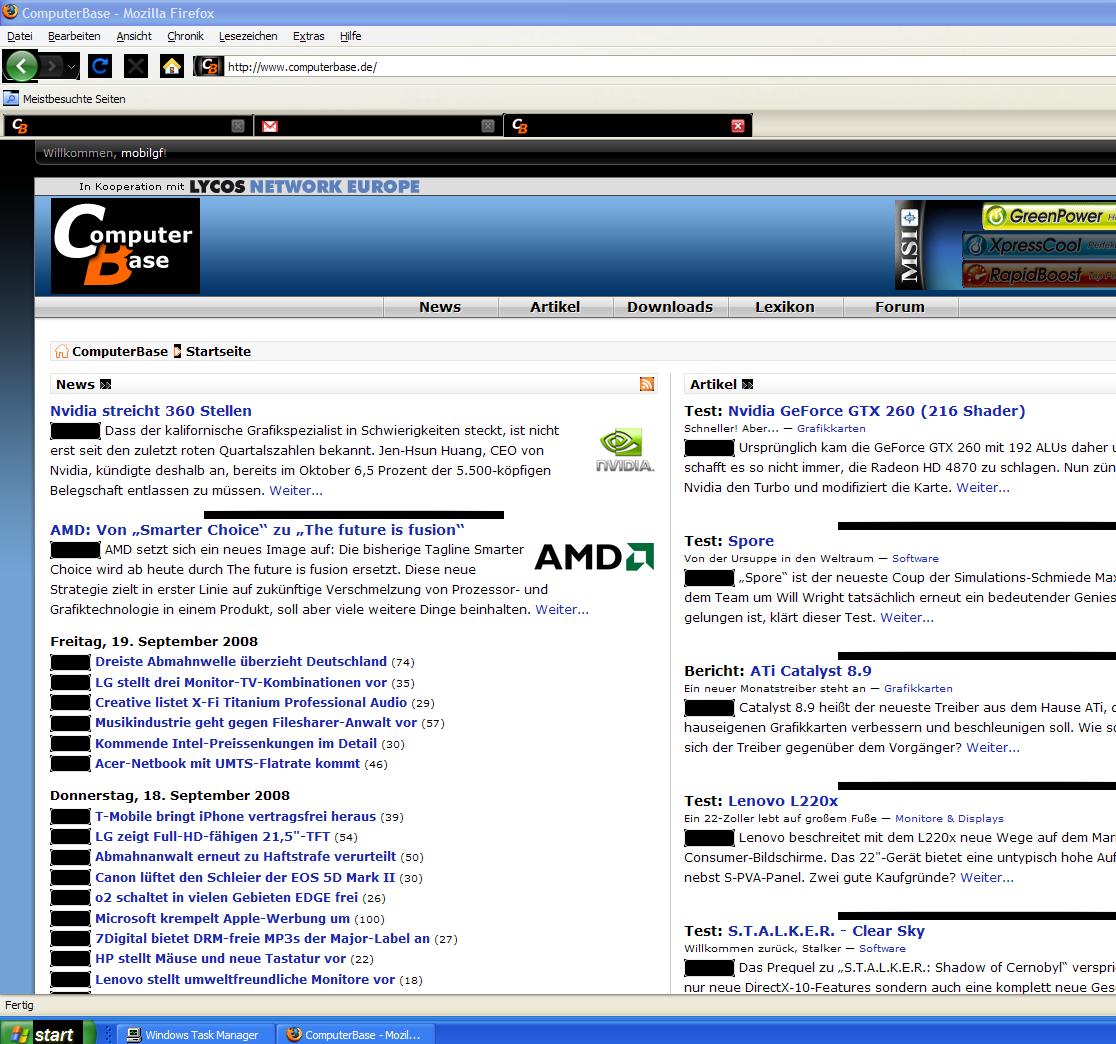
Task: Open the back/forward history dropdown
Action: coord(71,67)
